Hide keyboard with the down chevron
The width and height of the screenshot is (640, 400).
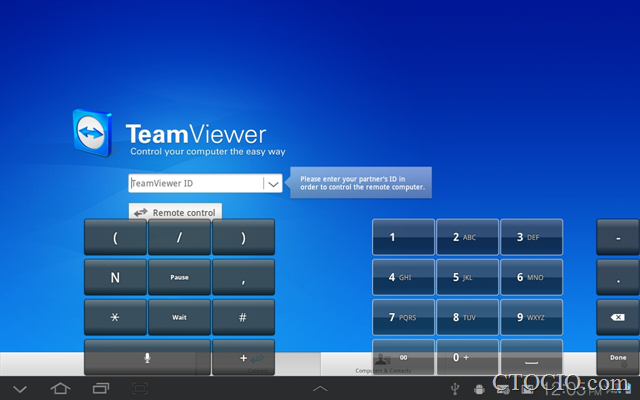click(20, 389)
